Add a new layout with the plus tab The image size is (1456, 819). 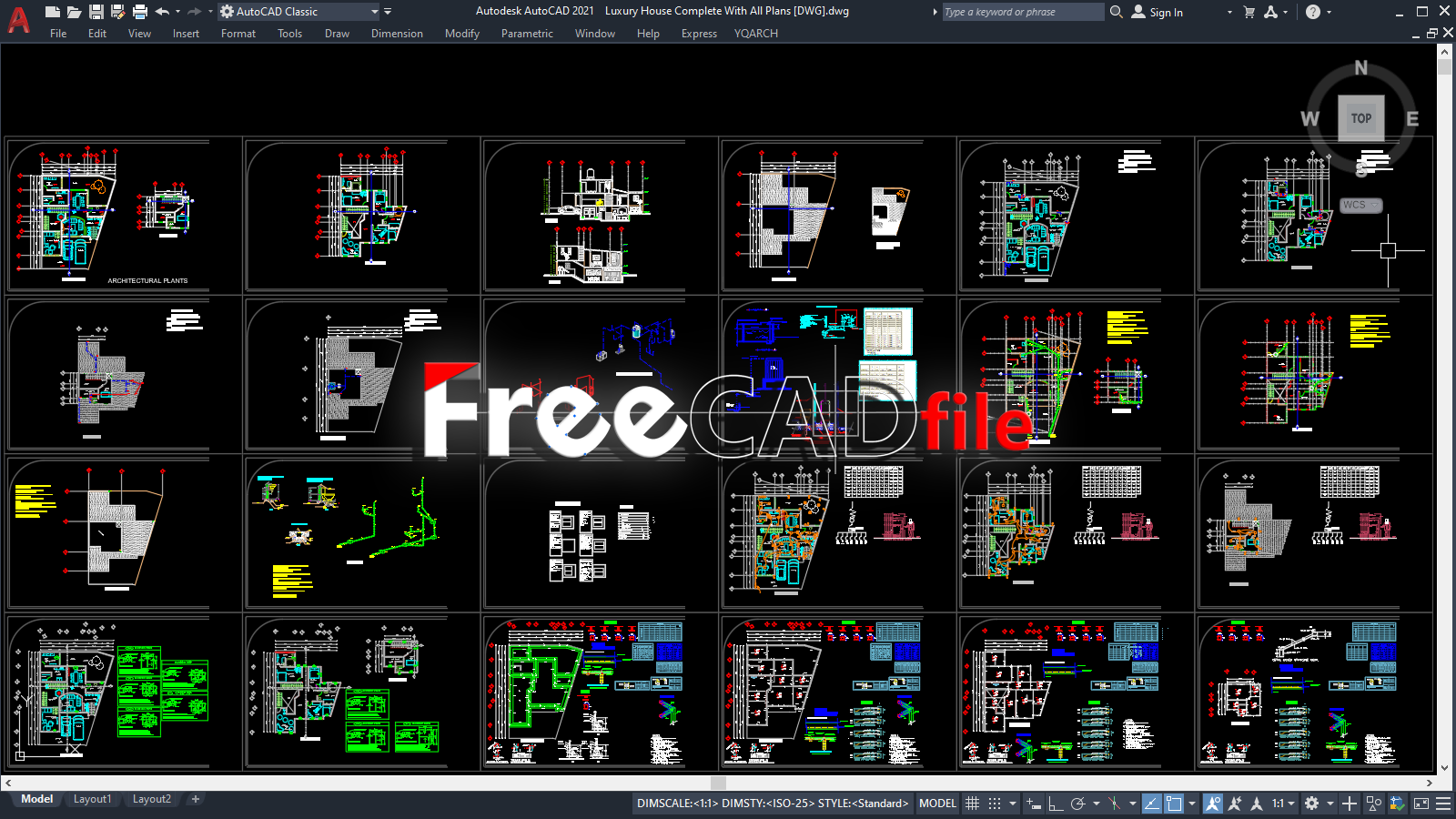click(195, 799)
